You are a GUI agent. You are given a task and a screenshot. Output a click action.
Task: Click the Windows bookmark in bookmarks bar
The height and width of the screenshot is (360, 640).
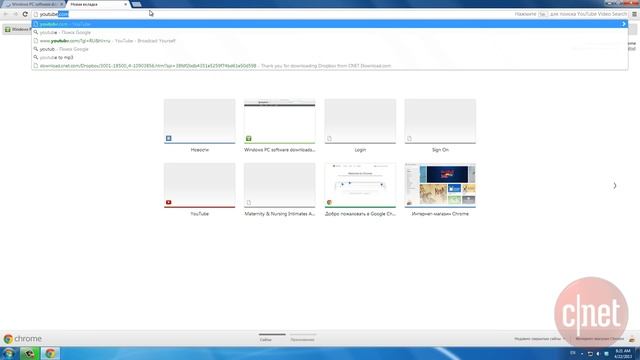coord(18,29)
